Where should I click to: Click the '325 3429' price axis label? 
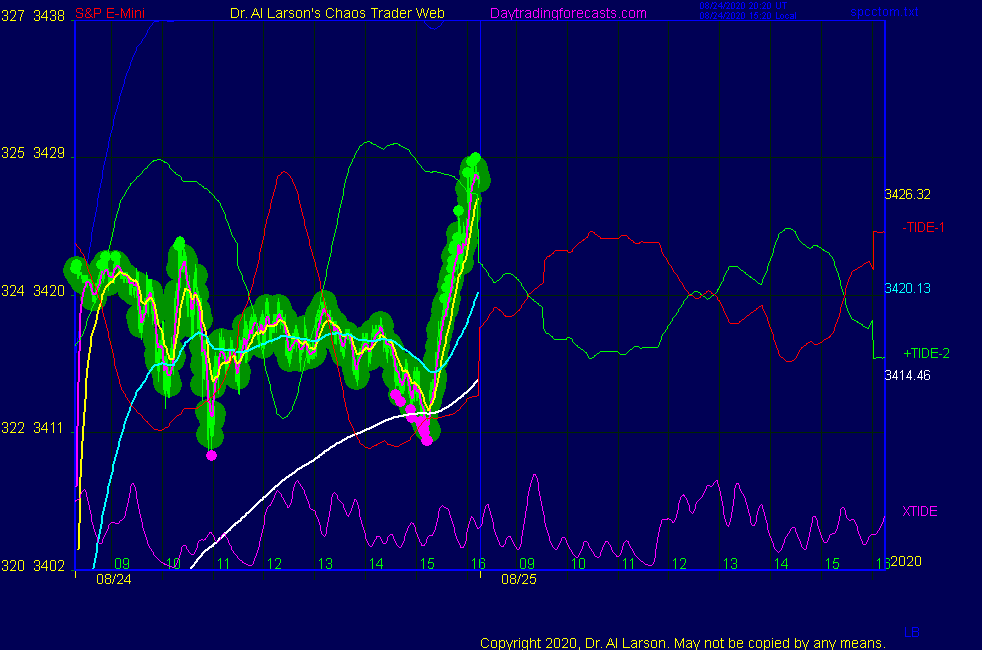[33, 153]
